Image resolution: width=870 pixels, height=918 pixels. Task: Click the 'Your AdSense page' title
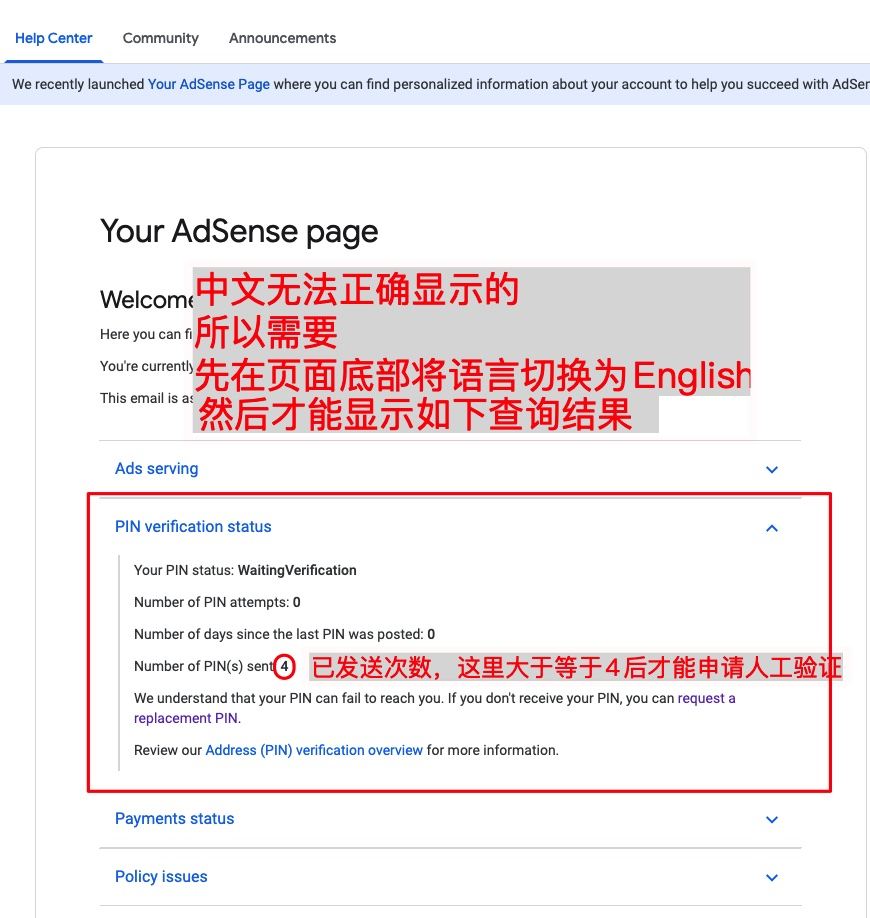(x=239, y=232)
